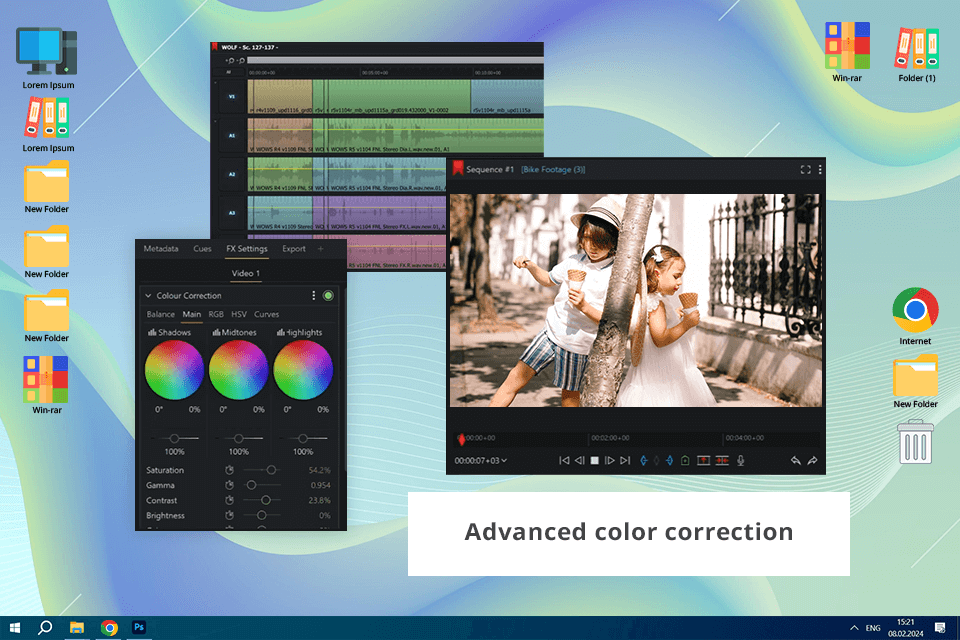This screenshot has height=640, width=960.
Task: Toggle the green Colour Correction enable button
Action: click(328, 296)
